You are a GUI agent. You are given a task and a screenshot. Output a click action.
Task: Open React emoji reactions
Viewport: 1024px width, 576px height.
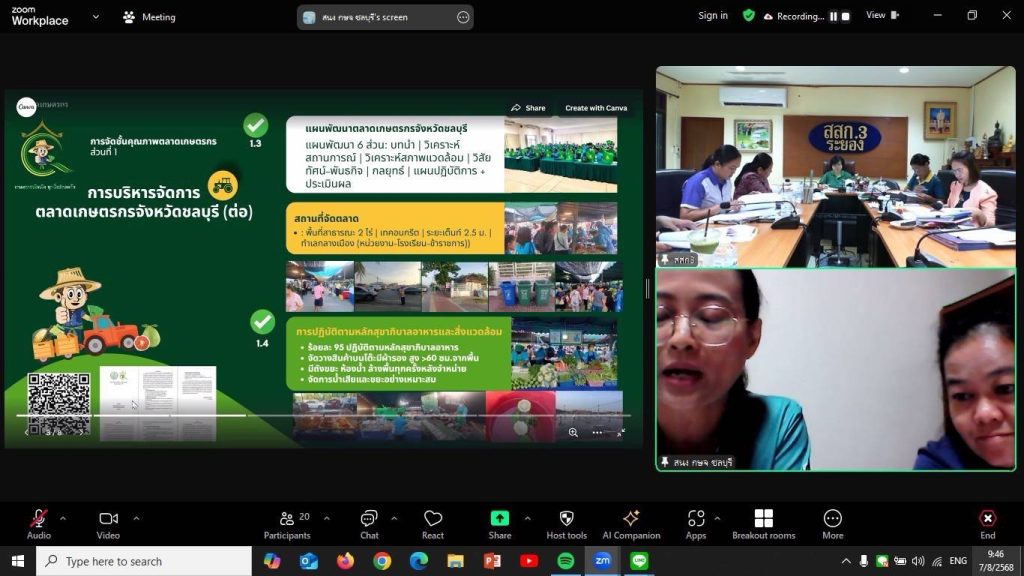coord(432,518)
